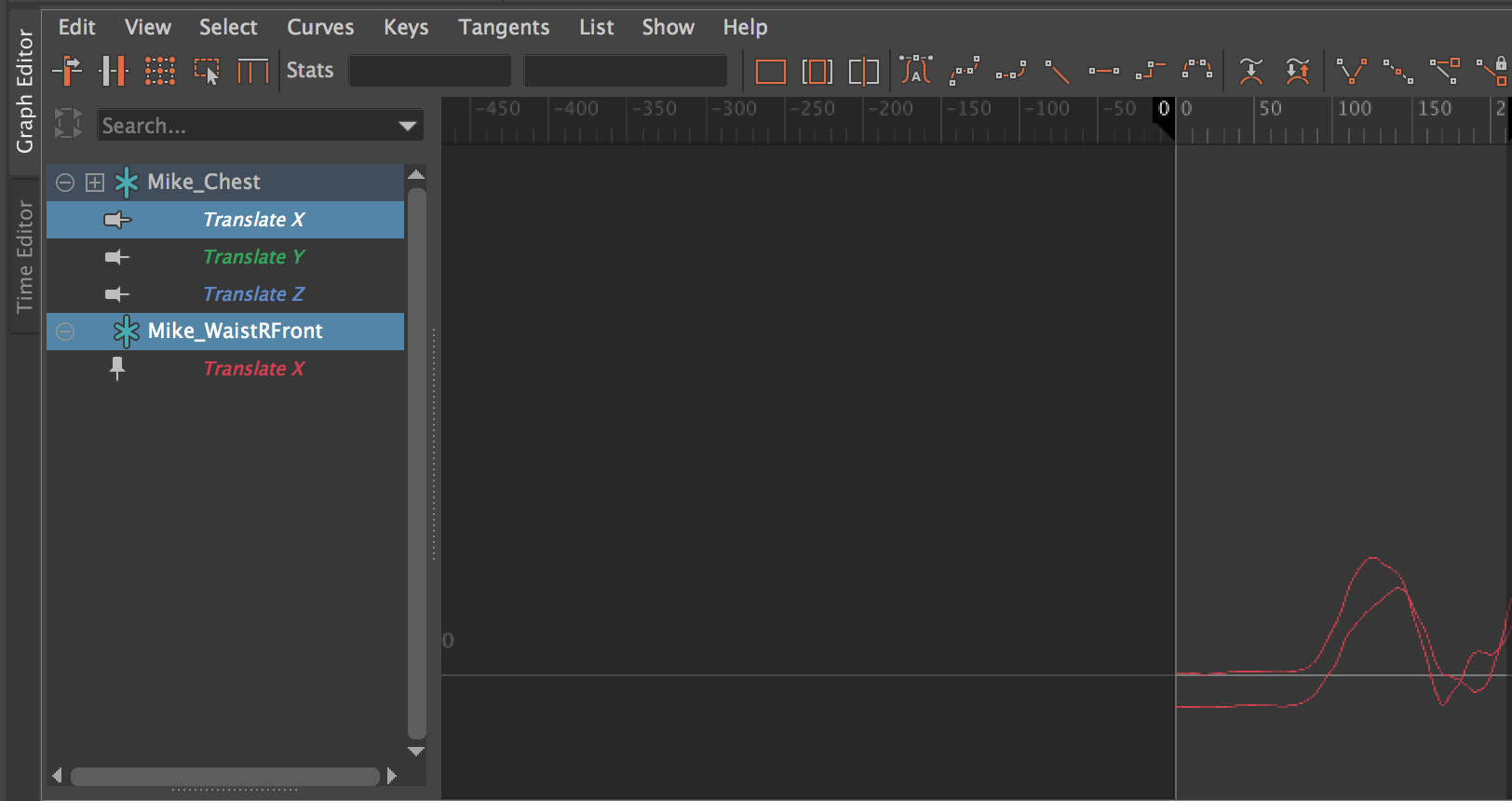Collapse the Mike_WaistRFront node
1512x801 pixels.
tap(65, 332)
